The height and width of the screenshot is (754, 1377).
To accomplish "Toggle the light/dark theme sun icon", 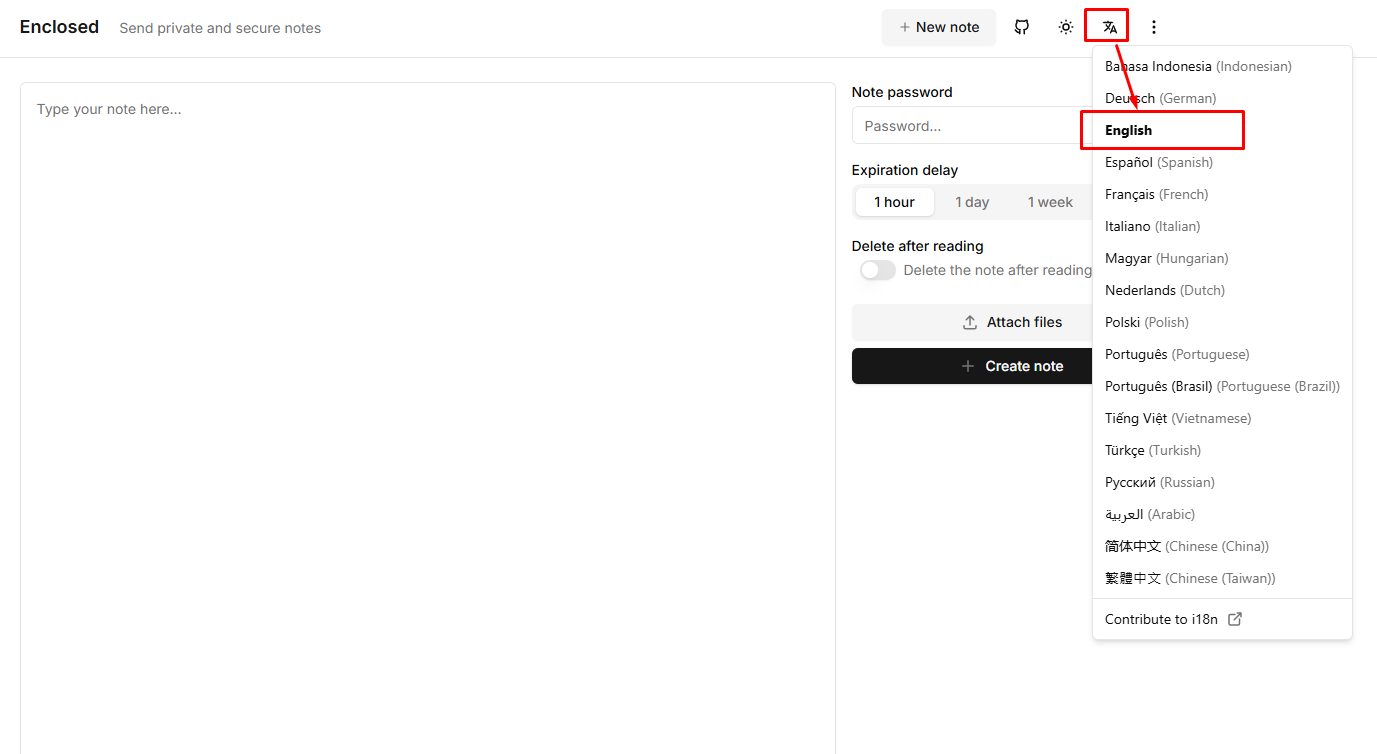I will pos(1066,27).
